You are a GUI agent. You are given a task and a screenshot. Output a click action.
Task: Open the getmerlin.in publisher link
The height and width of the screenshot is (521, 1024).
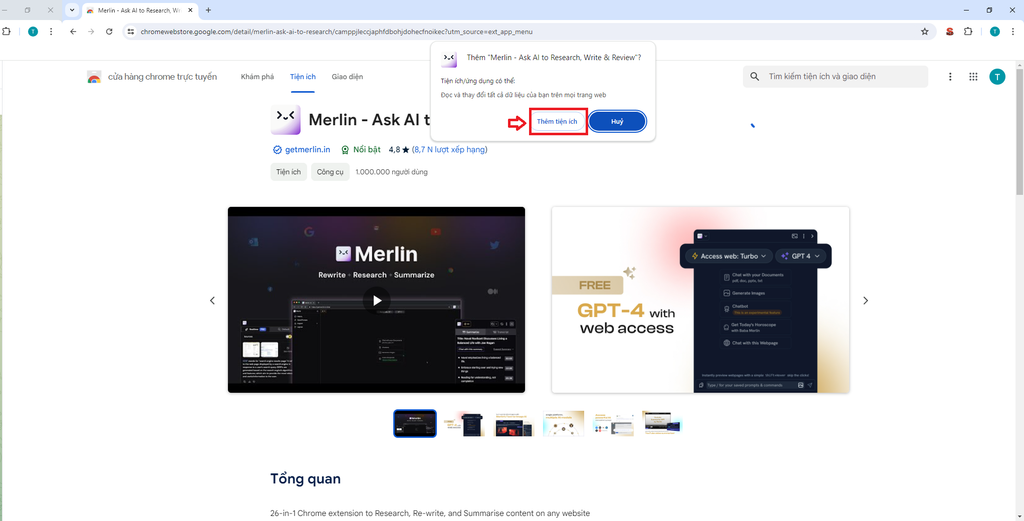[308, 150]
